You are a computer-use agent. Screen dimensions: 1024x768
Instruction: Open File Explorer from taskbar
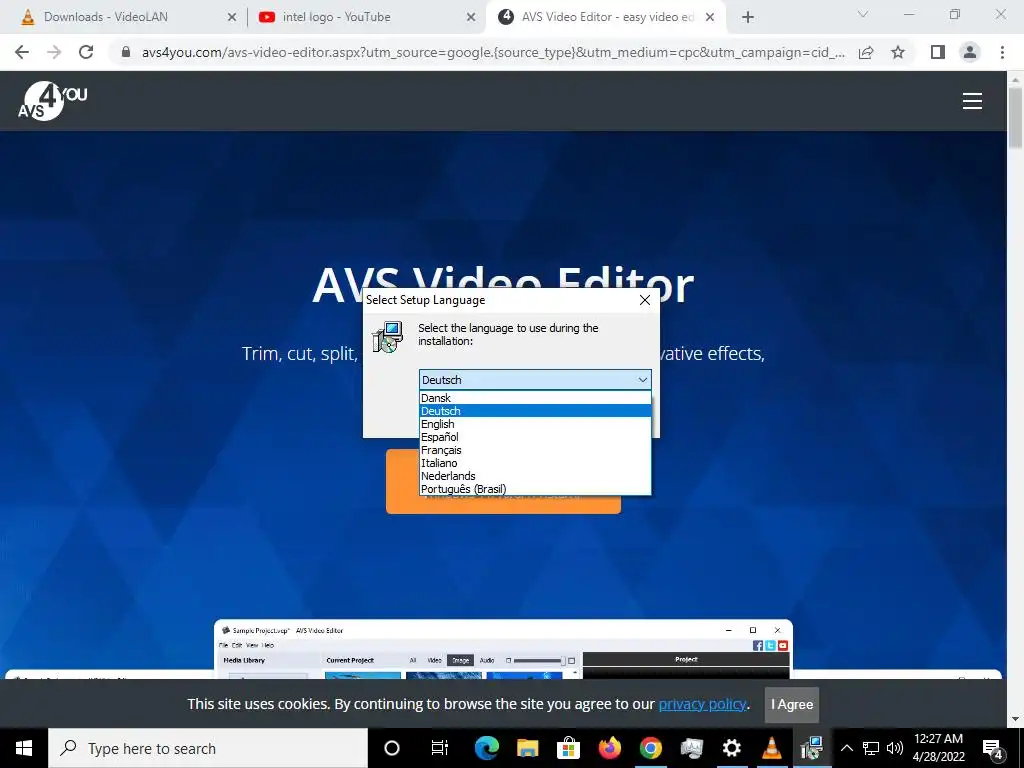pyautogui.click(x=527, y=748)
